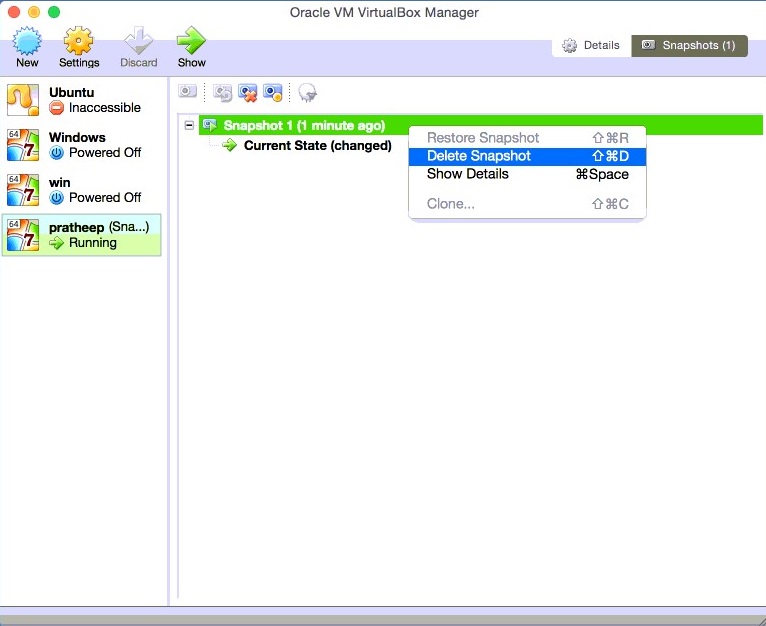This screenshot has height=626, width=766.
Task: Switch to the Snapshots (1) tab
Action: [689, 45]
